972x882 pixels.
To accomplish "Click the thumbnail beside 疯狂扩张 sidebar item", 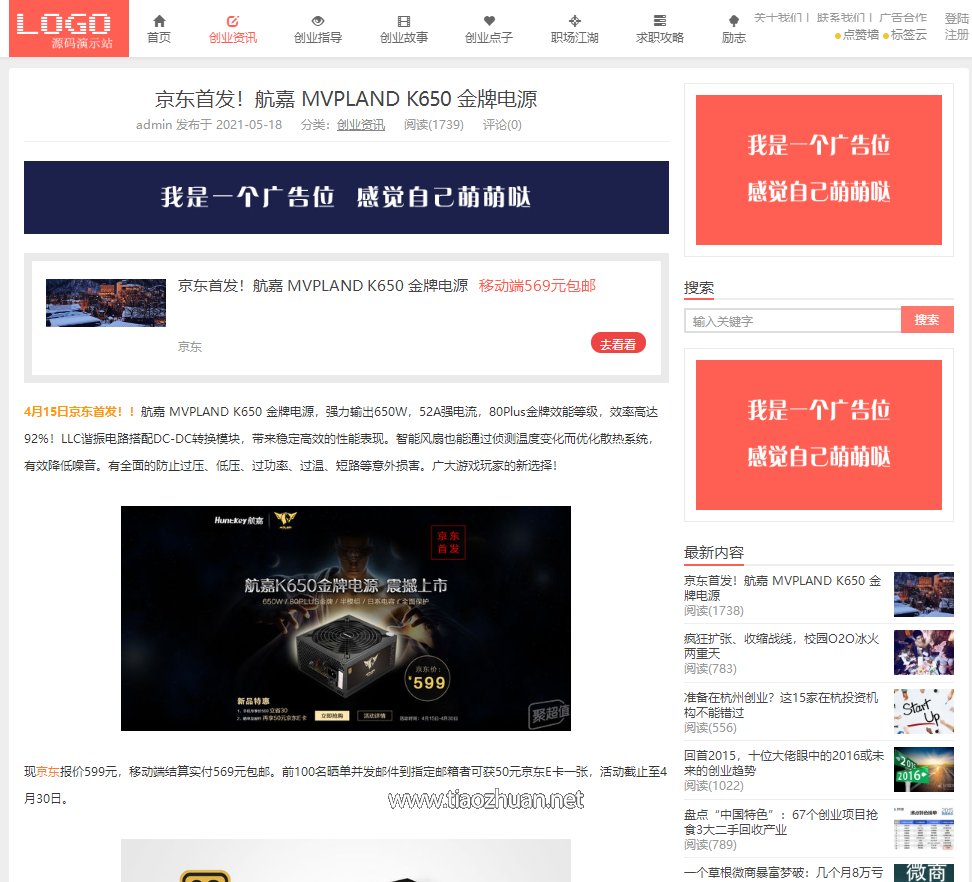I will click(924, 653).
